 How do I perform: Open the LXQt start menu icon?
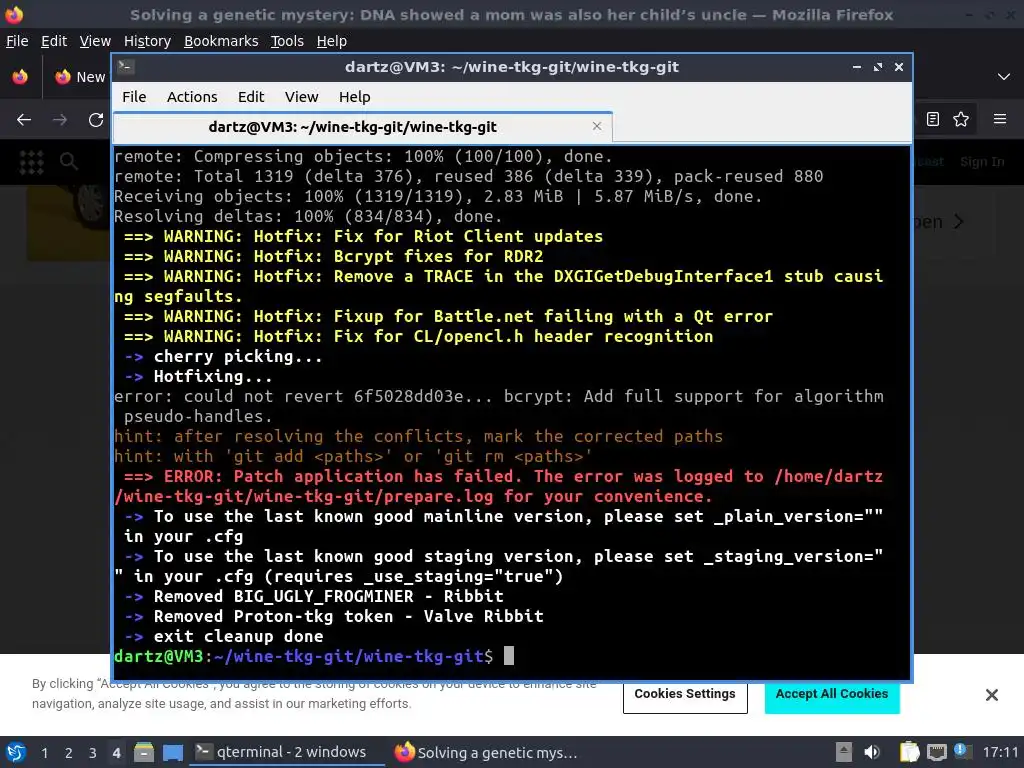coord(16,752)
